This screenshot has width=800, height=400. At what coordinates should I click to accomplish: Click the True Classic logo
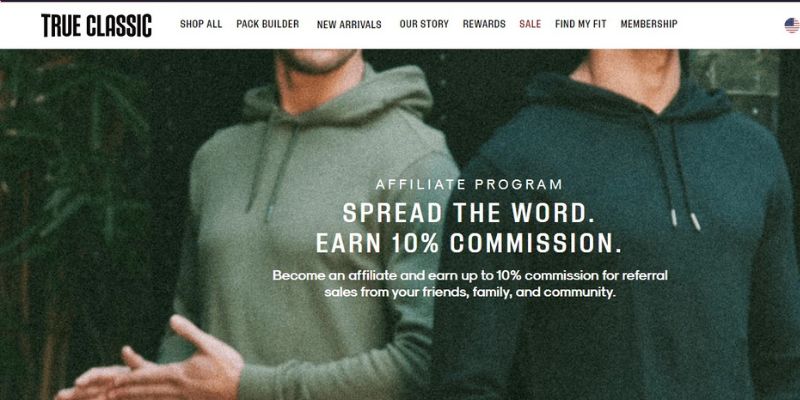pos(96,25)
